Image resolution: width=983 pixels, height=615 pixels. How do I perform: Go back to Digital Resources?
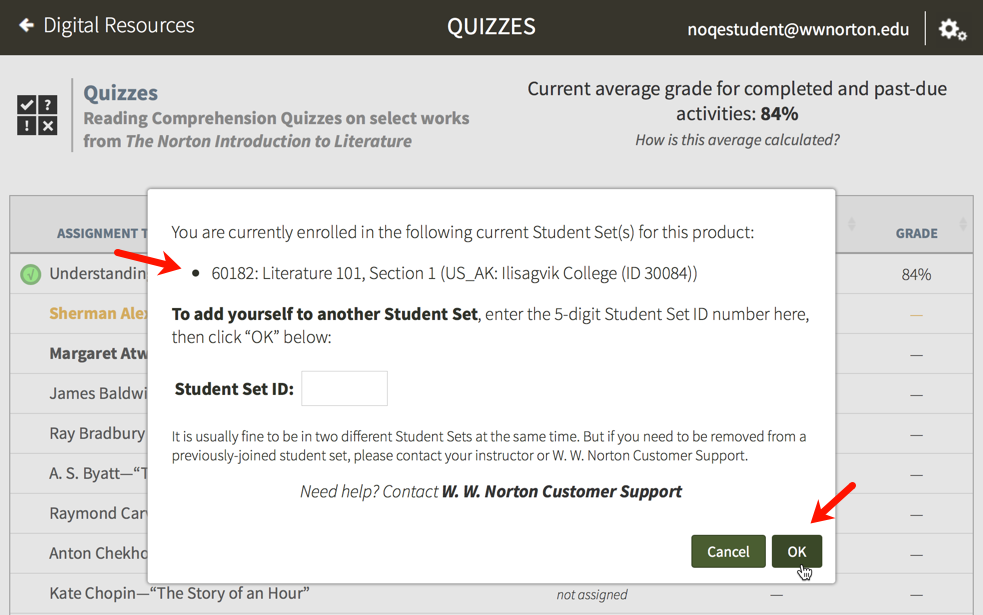[x=118, y=25]
